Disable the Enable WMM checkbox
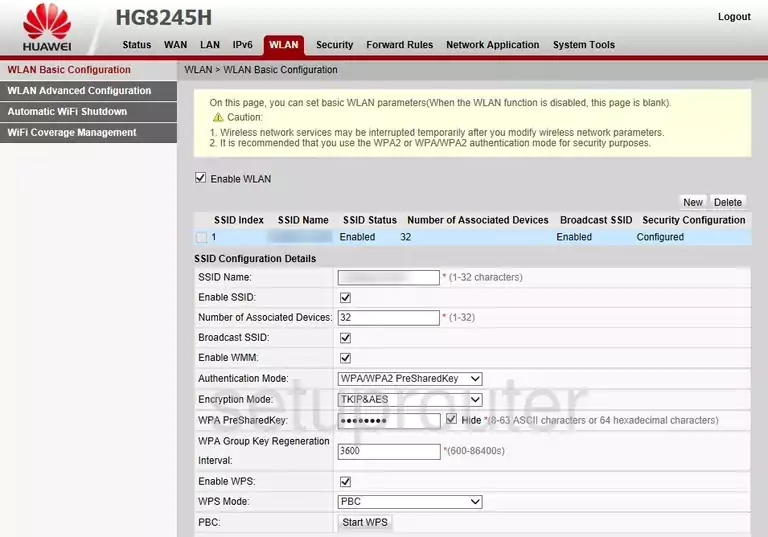Image resolution: width=768 pixels, height=537 pixels. [x=345, y=358]
